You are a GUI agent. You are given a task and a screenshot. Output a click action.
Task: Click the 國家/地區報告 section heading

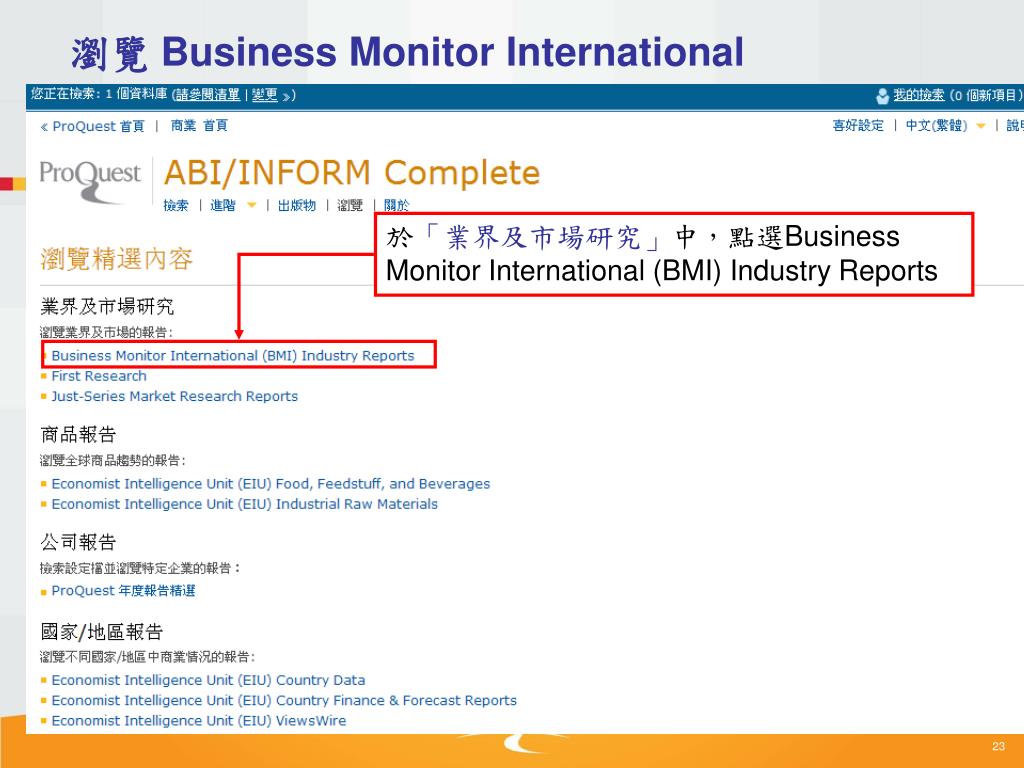pyautogui.click(x=102, y=632)
